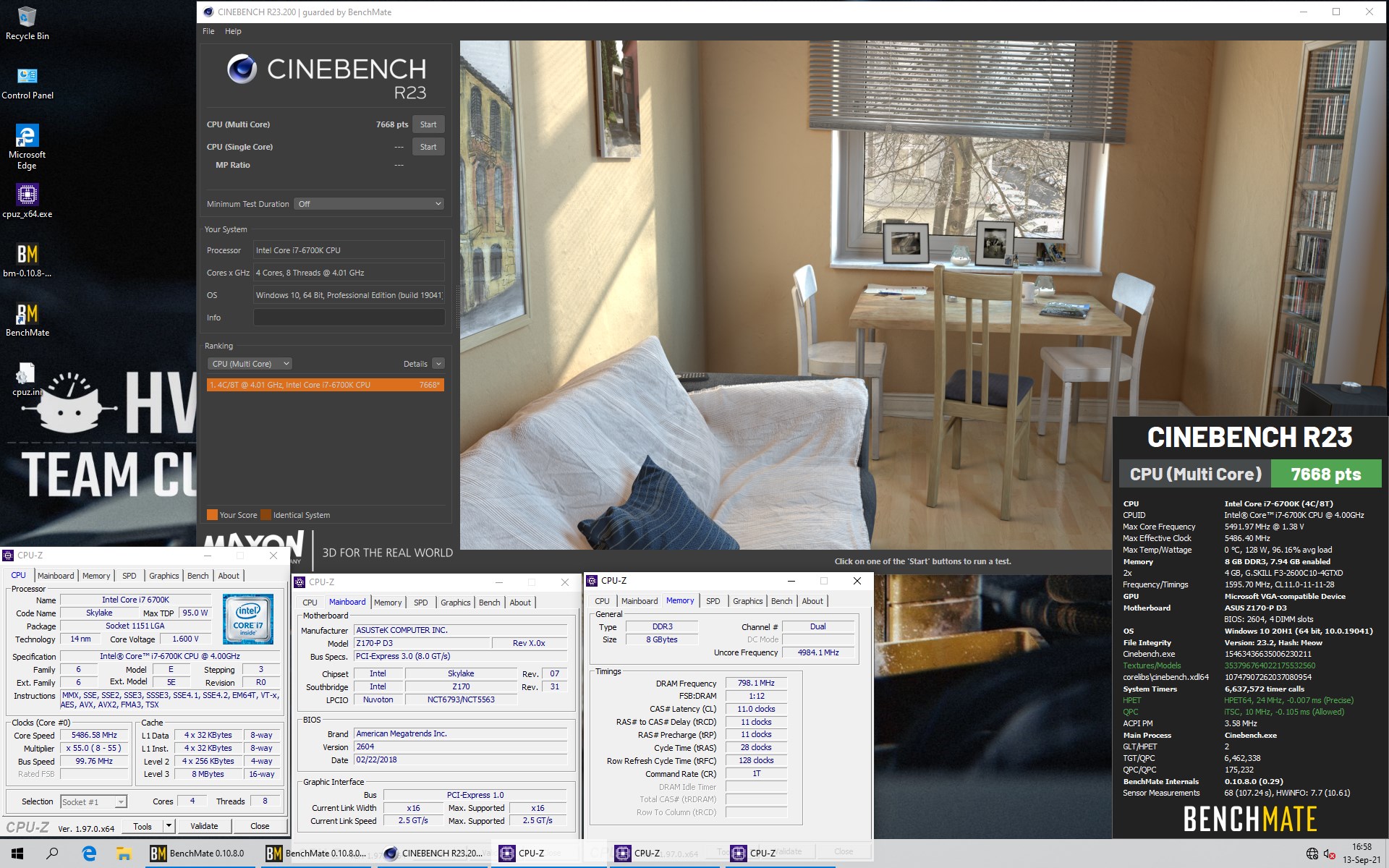Click the Cinebench logo in sidebar

click(242, 69)
